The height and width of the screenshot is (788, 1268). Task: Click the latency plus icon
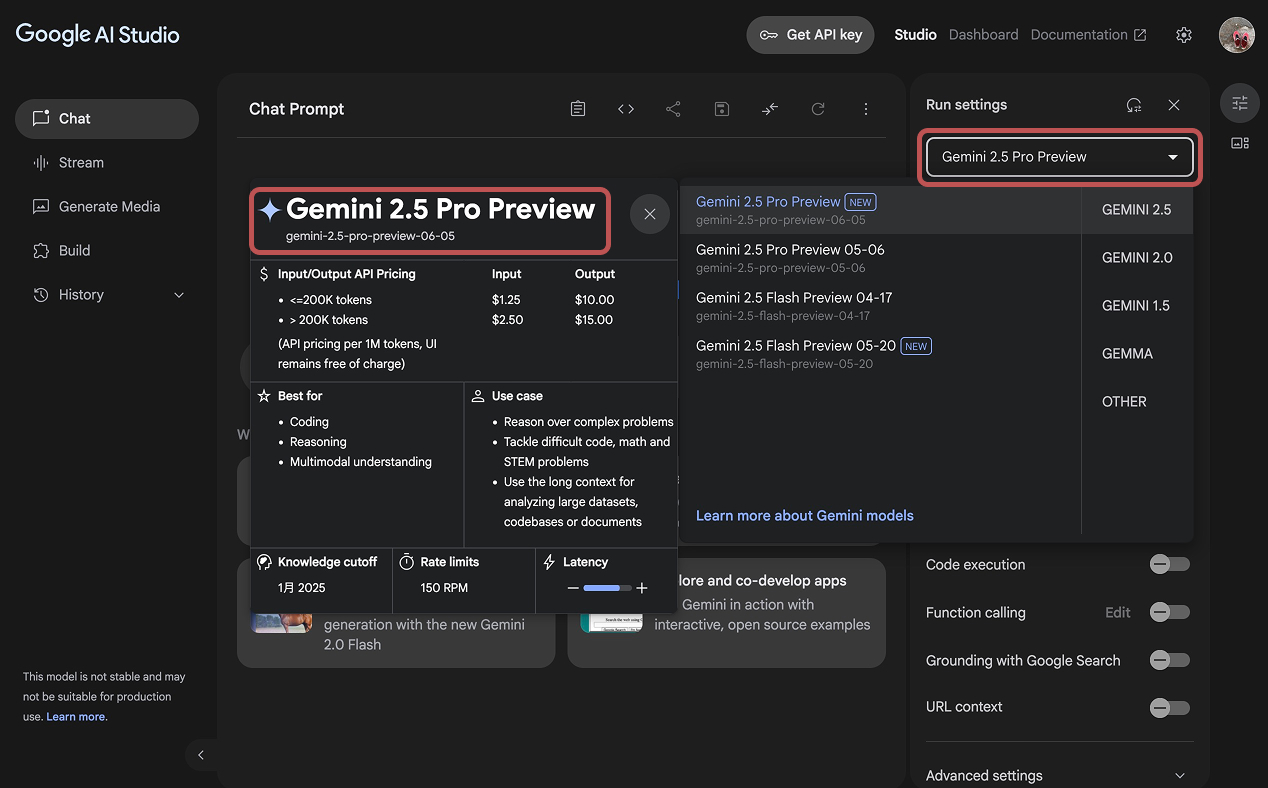[x=642, y=588]
